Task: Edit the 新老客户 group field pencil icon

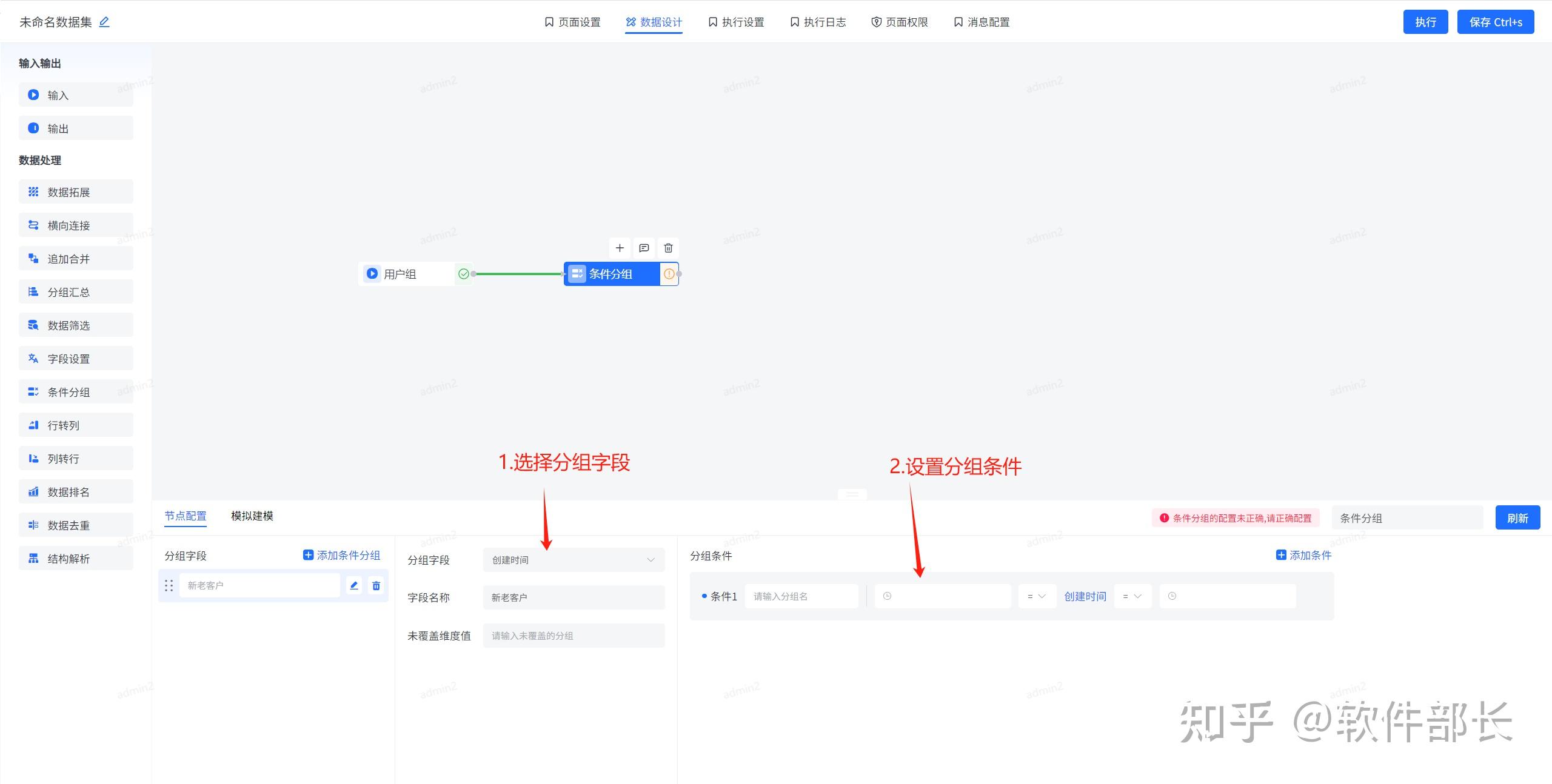Action: point(354,585)
